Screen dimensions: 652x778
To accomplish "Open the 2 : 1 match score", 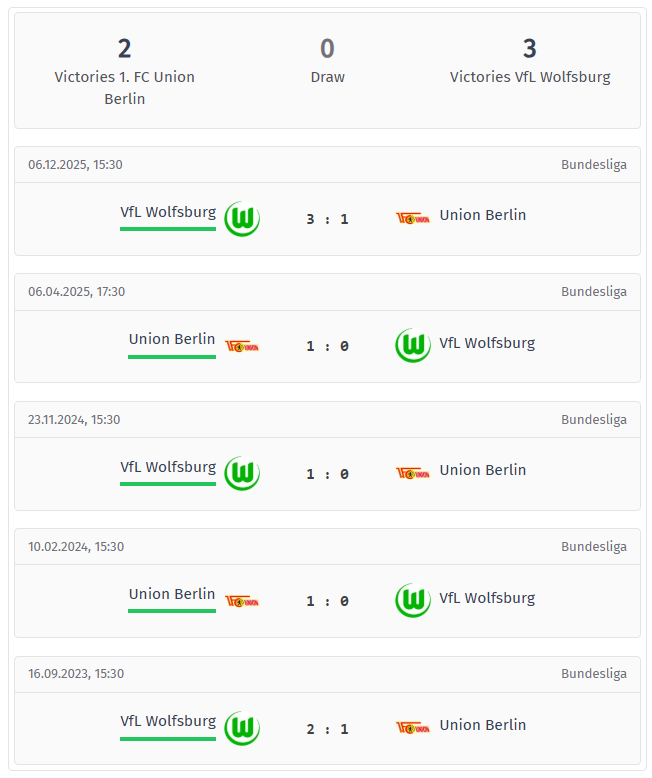I will click(327, 729).
